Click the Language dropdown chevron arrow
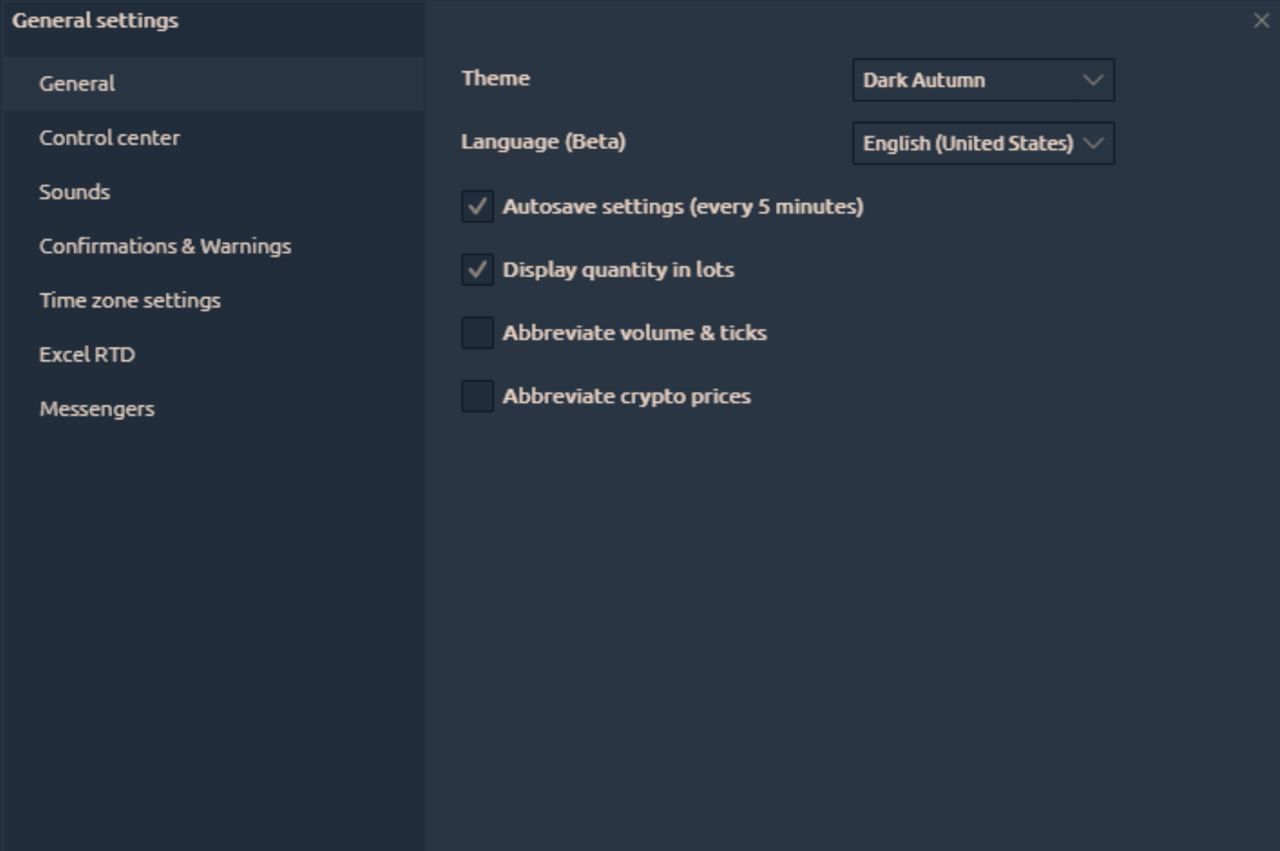 click(x=1094, y=143)
